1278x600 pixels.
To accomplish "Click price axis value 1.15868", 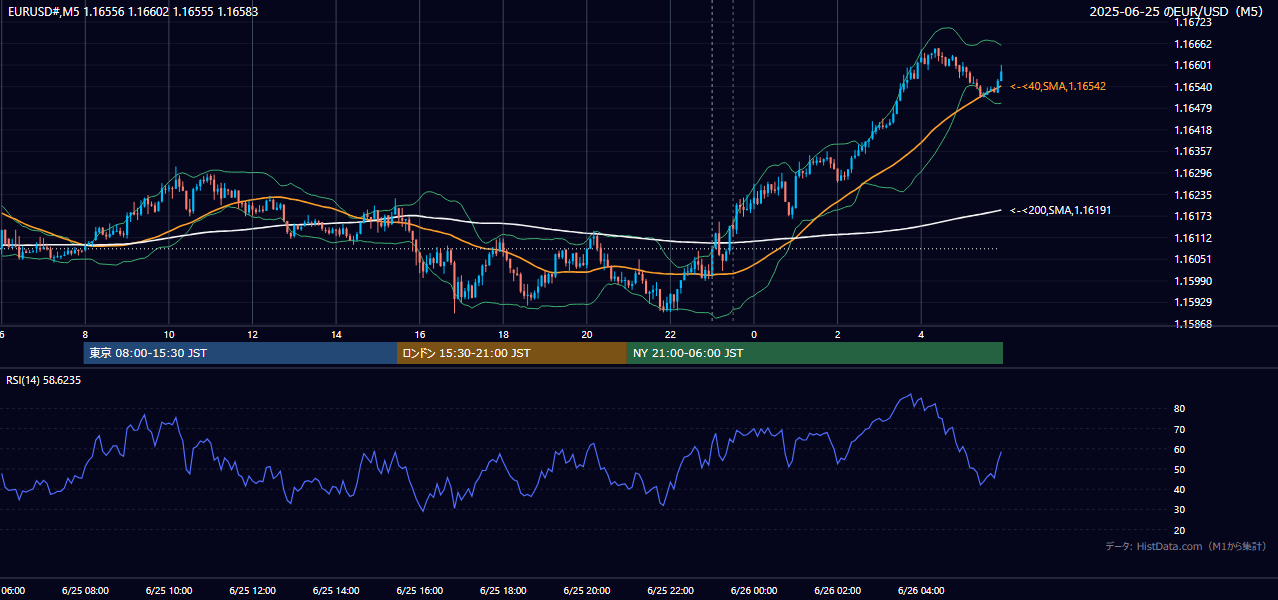I will pos(1192,325).
